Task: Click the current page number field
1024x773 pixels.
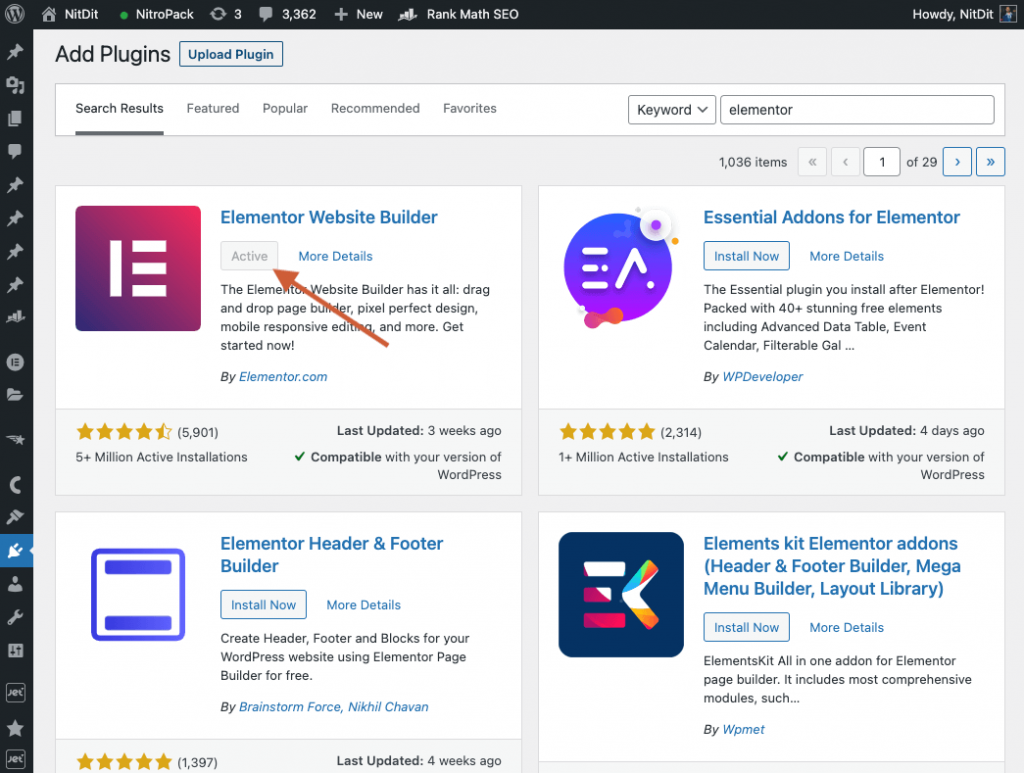Action: click(x=882, y=162)
